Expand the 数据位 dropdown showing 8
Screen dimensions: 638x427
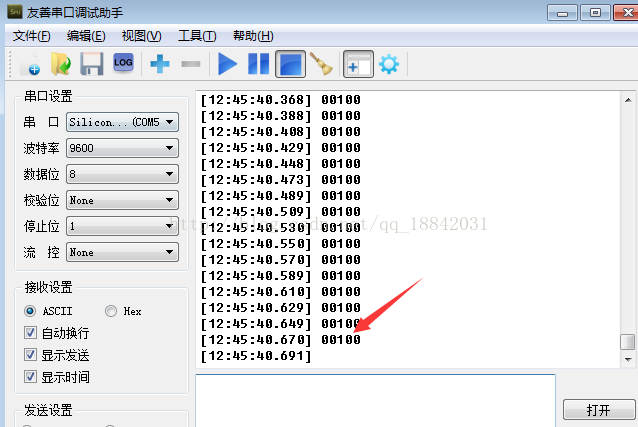click(x=122, y=174)
